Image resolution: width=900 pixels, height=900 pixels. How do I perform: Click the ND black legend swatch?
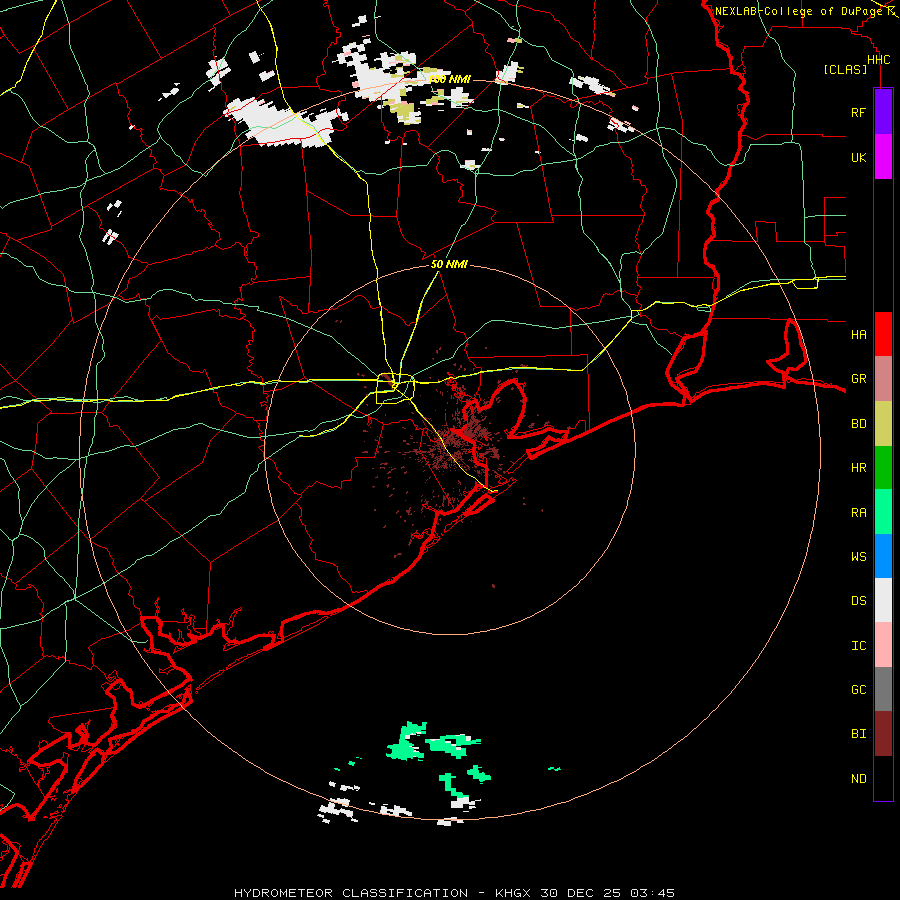[x=883, y=778]
